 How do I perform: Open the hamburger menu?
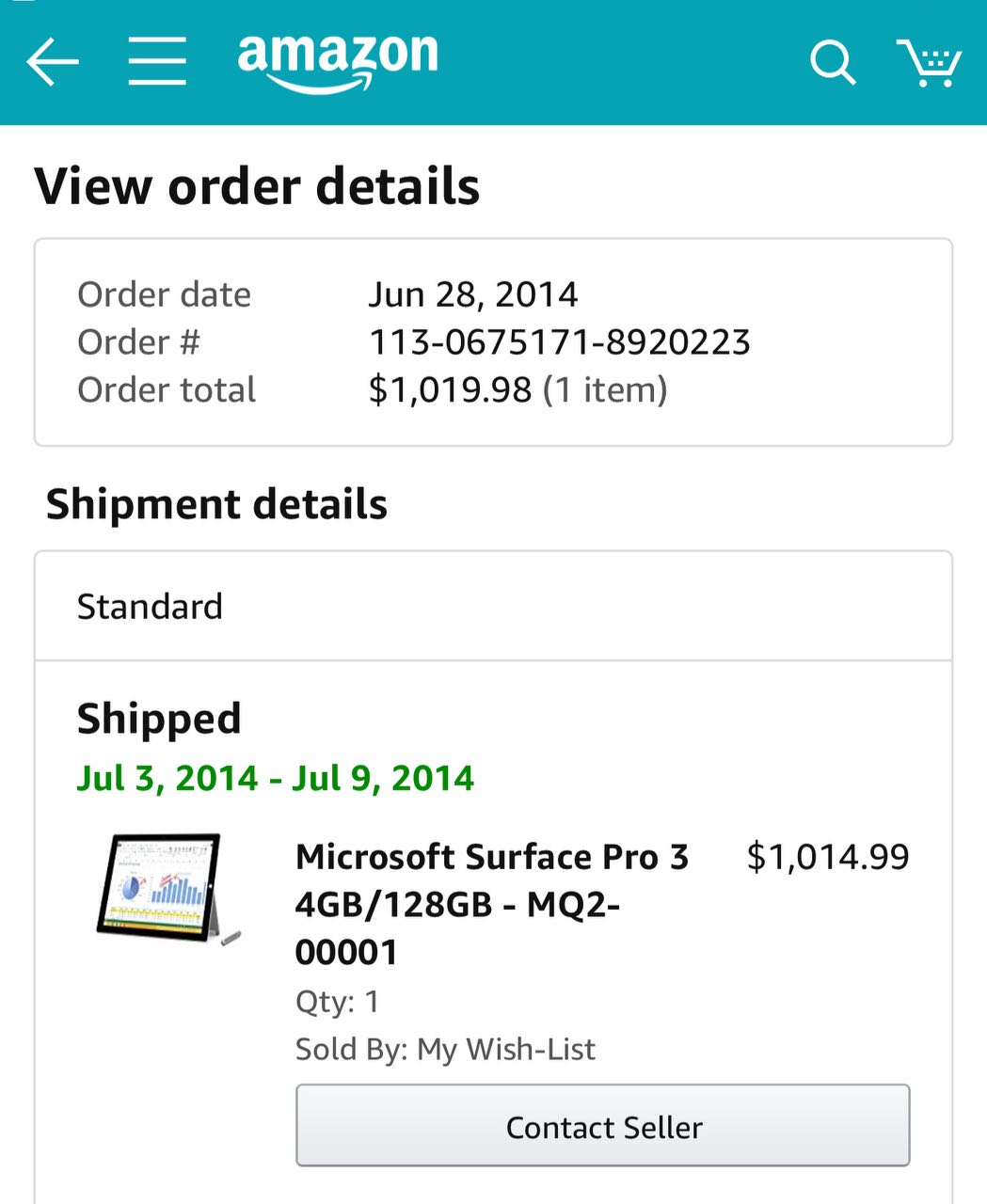157,62
